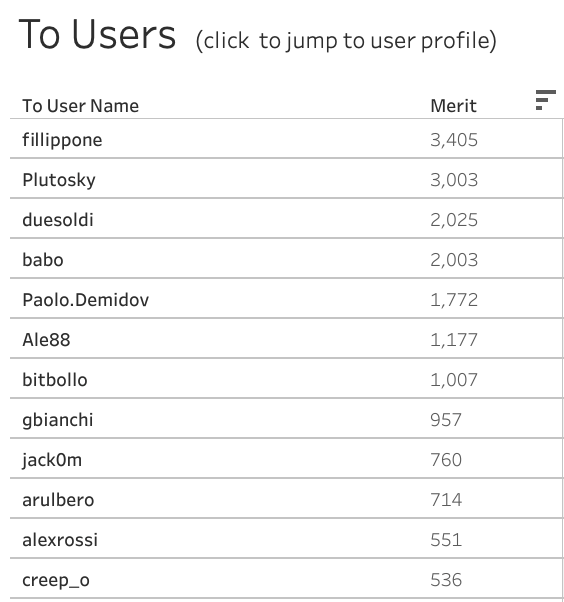The height and width of the screenshot is (602, 564).
Task: Open babo's profile link
Action: pyautogui.click(x=43, y=260)
